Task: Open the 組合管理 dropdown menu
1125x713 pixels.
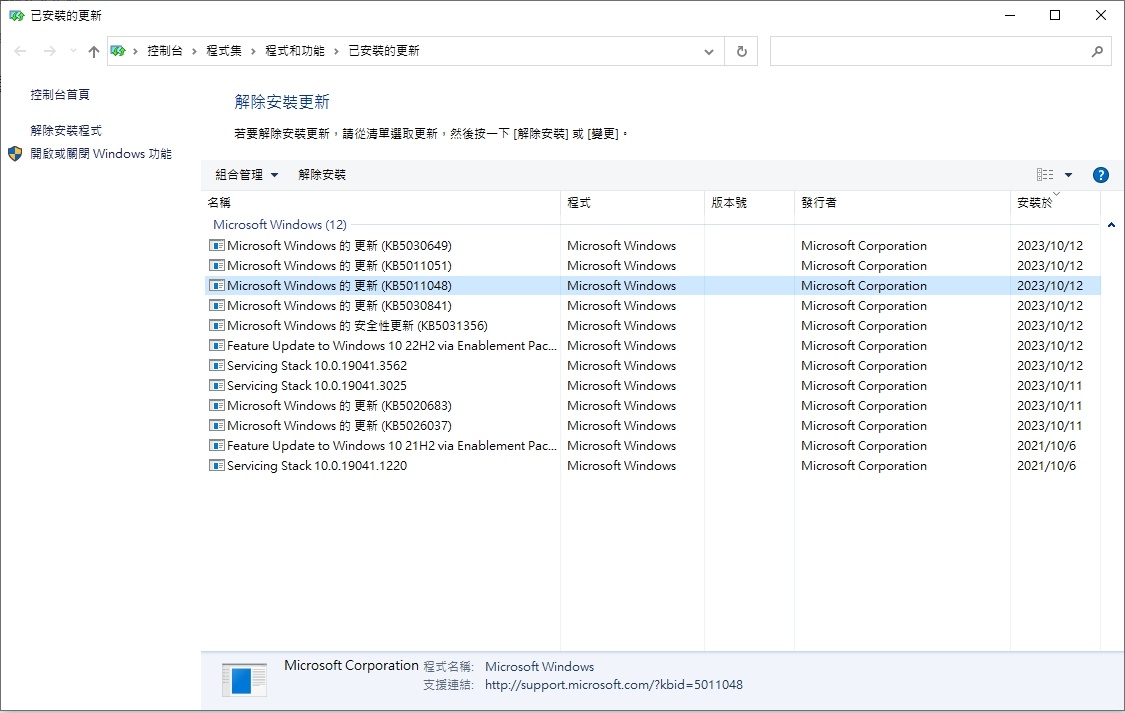Action: [246, 175]
